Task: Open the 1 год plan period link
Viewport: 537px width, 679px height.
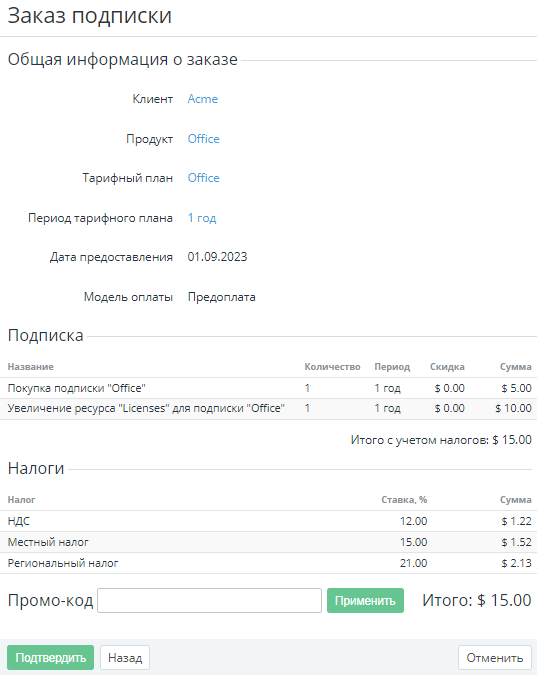Action: tap(202, 218)
